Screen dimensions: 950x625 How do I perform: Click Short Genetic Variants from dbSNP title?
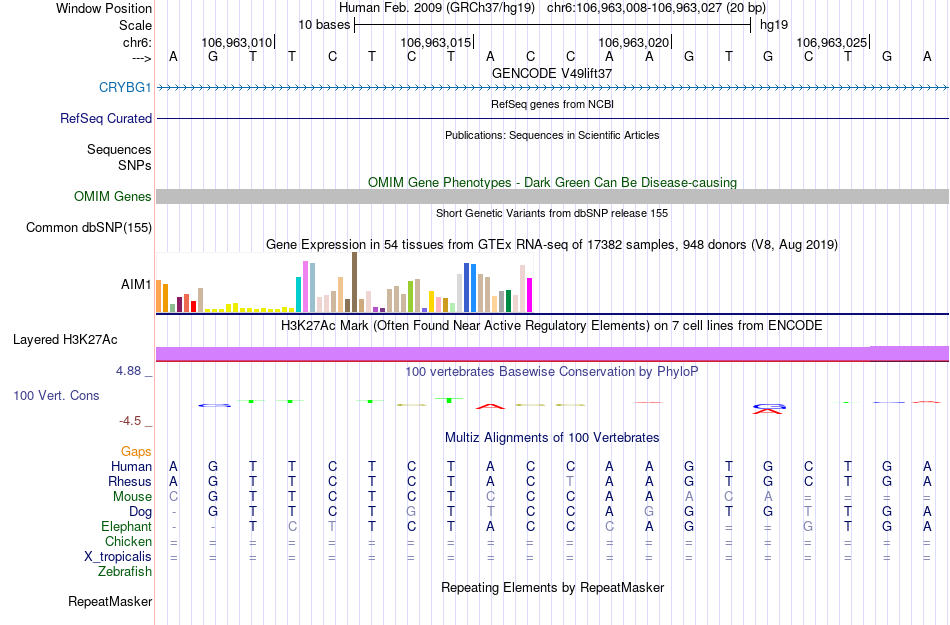click(x=552, y=213)
